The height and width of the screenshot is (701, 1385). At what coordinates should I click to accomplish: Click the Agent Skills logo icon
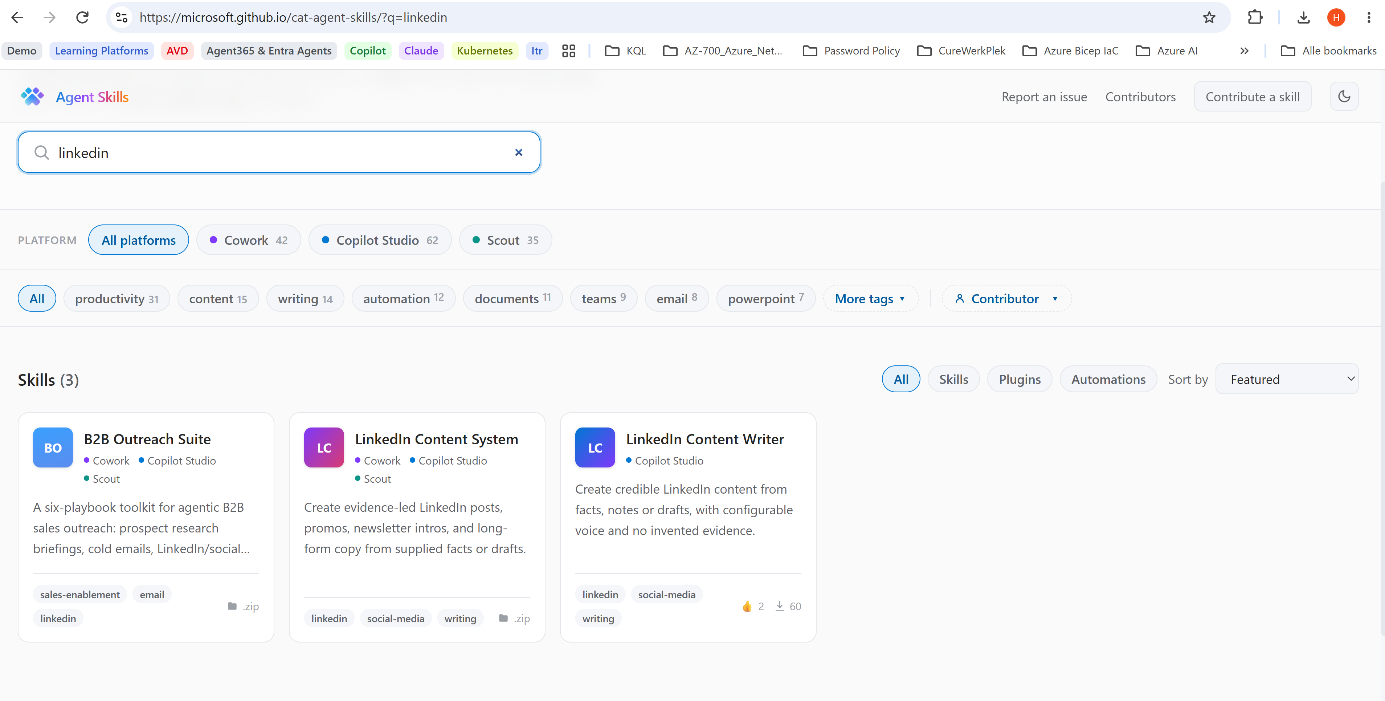(33, 97)
